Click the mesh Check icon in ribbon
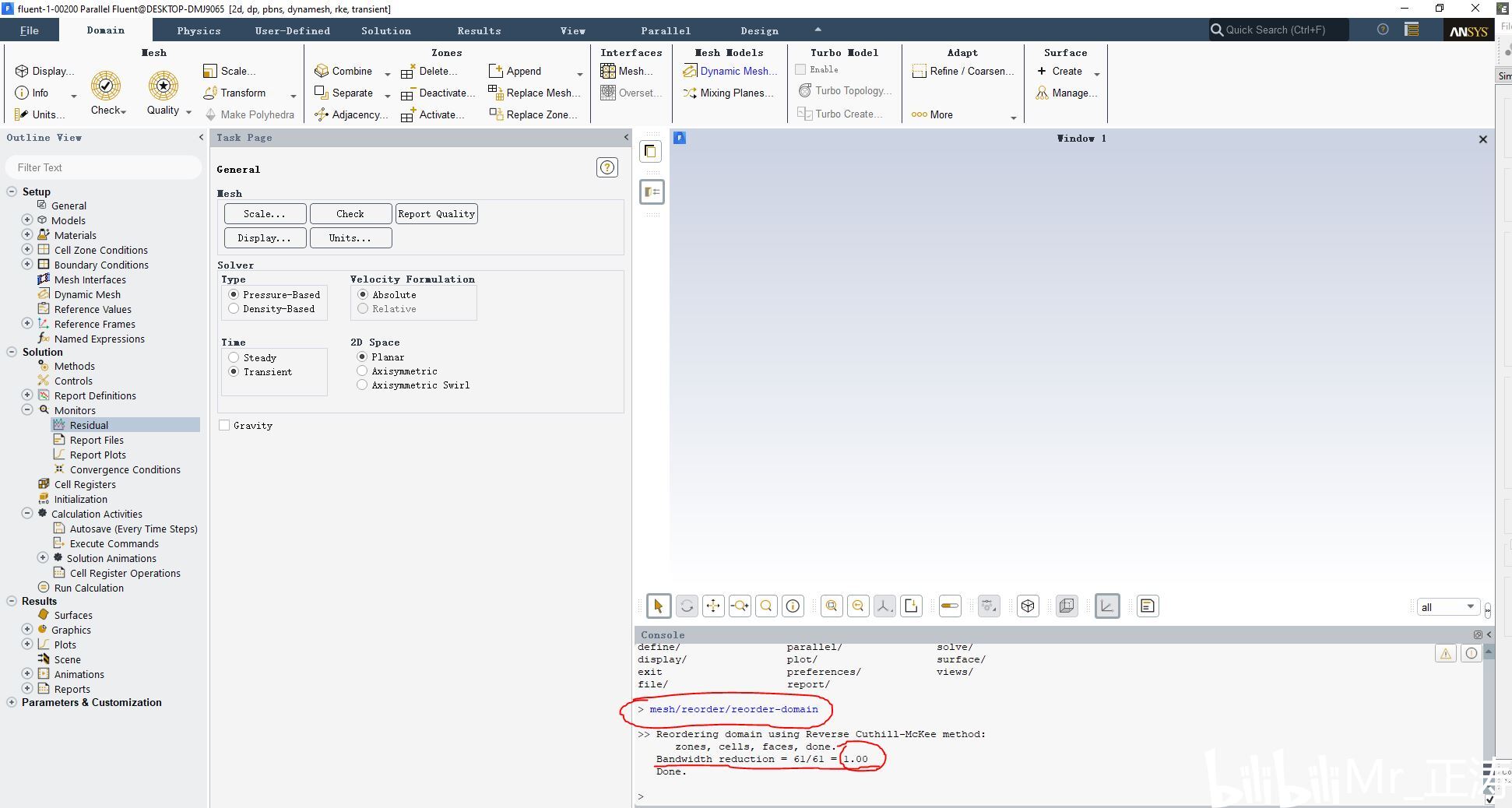The height and width of the screenshot is (808, 1512). coord(106,86)
